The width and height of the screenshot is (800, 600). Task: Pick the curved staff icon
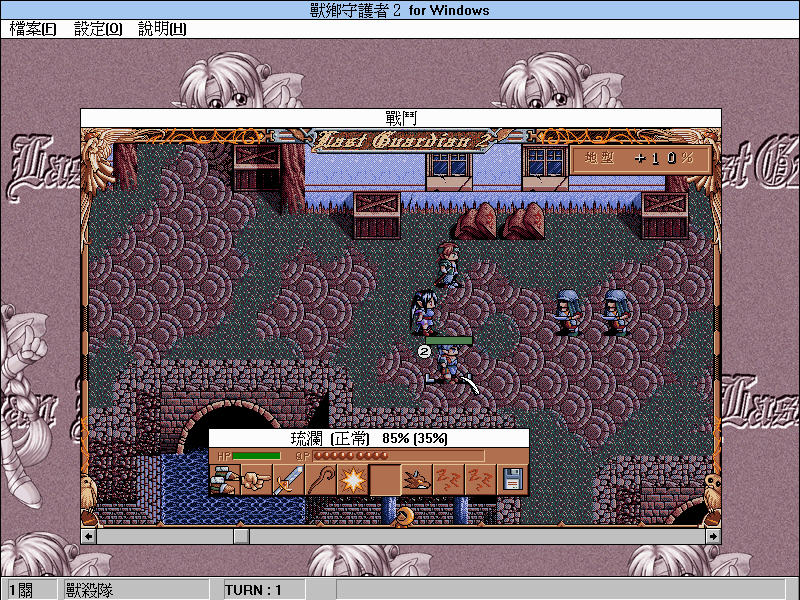320,480
